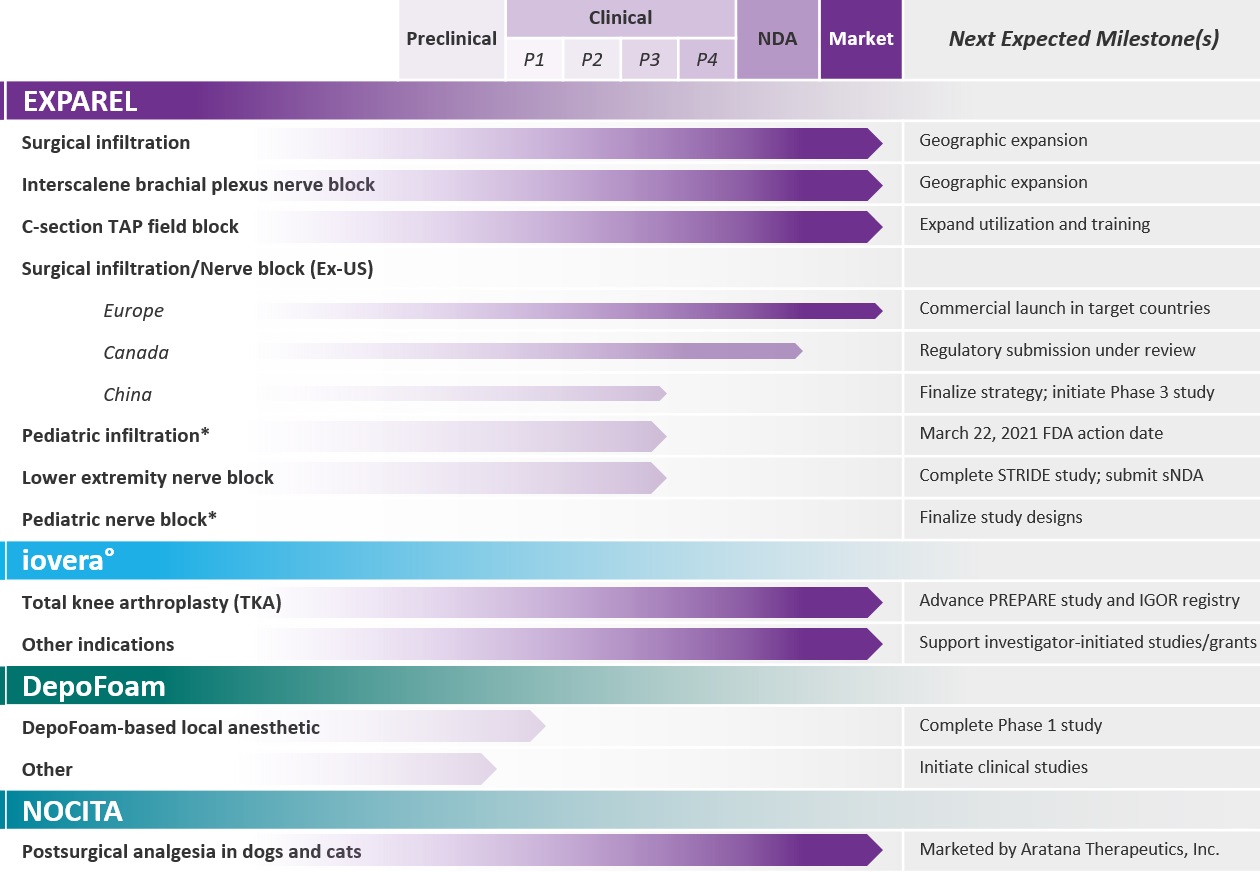The height and width of the screenshot is (872, 1260).
Task: Select the P2 clinical phase cell
Action: click(592, 60)
